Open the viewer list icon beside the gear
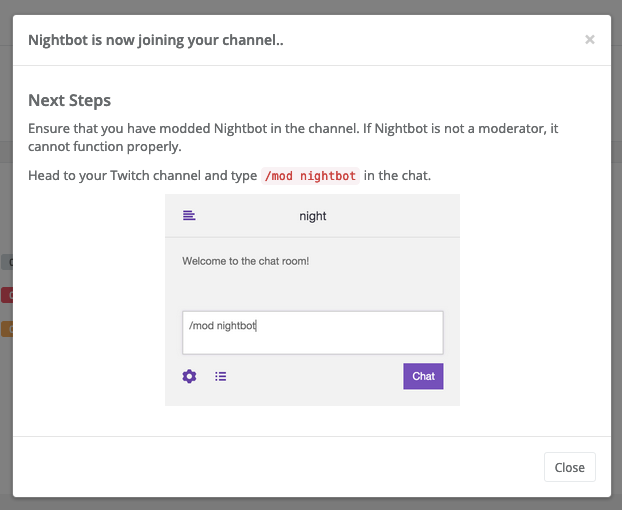 pos(221,376)
